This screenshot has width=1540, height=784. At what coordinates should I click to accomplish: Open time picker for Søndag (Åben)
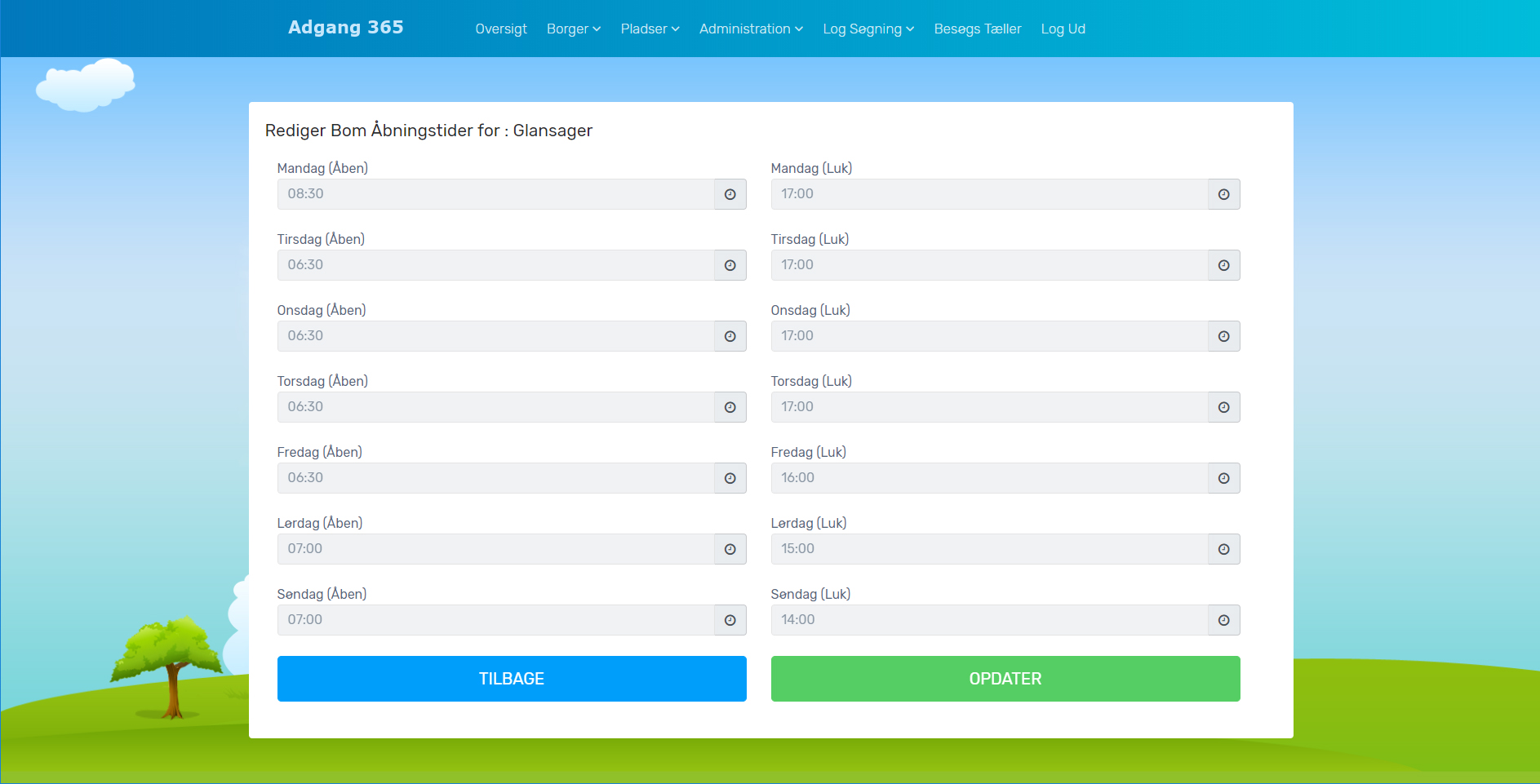coord(730,620)
